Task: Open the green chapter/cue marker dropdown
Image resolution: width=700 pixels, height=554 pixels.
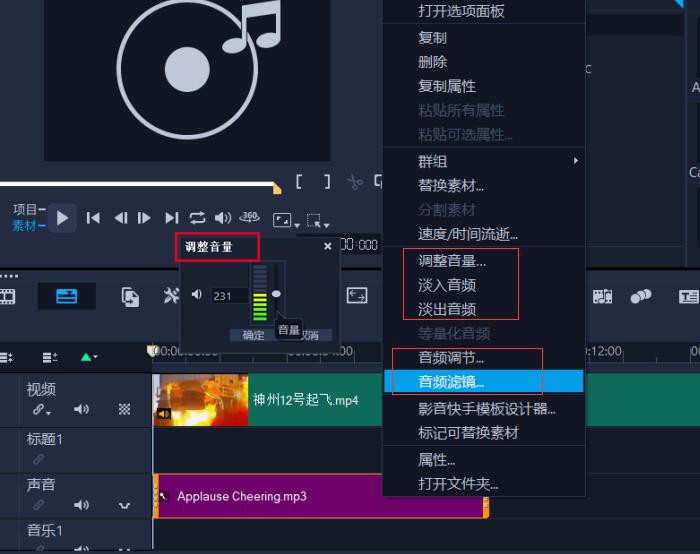Action: tap(88, 357)
